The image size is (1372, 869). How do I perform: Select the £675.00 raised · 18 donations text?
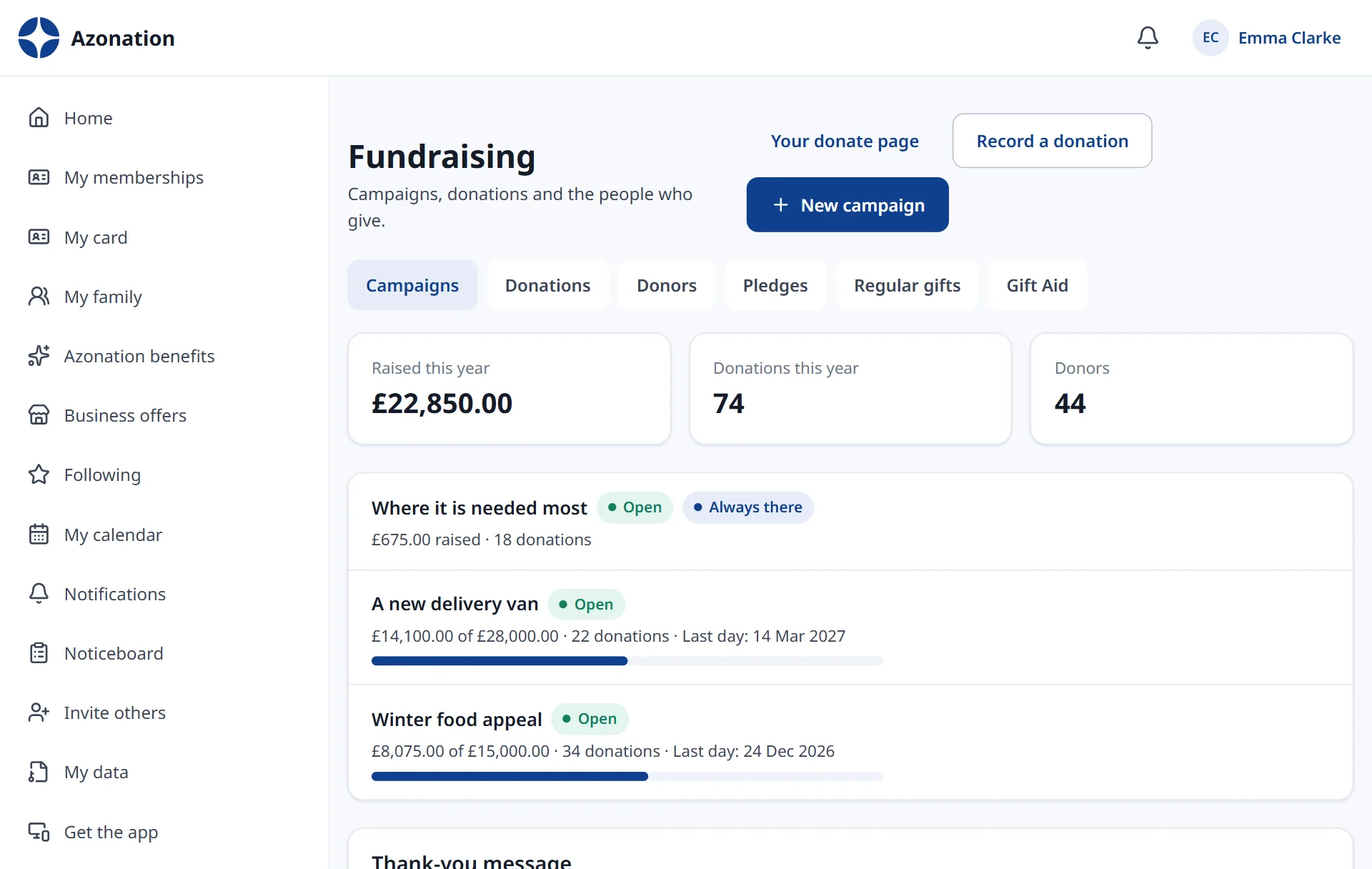pos(482,540)
